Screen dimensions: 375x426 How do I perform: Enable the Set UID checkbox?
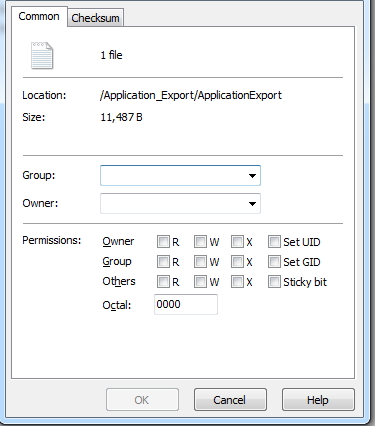pos(274,241)
